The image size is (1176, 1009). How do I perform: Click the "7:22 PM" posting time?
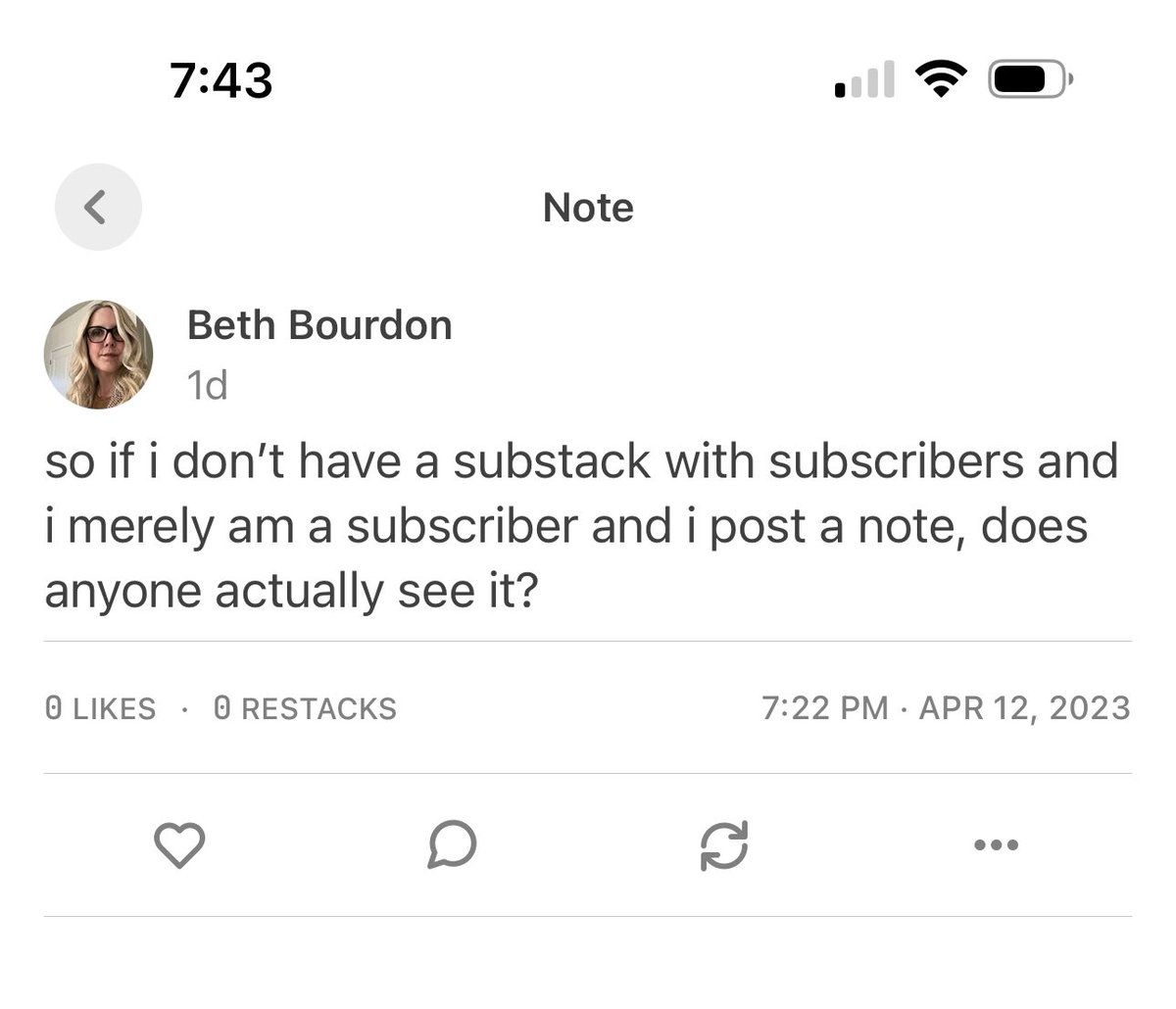pyautogui.click(x=824, y=707)
